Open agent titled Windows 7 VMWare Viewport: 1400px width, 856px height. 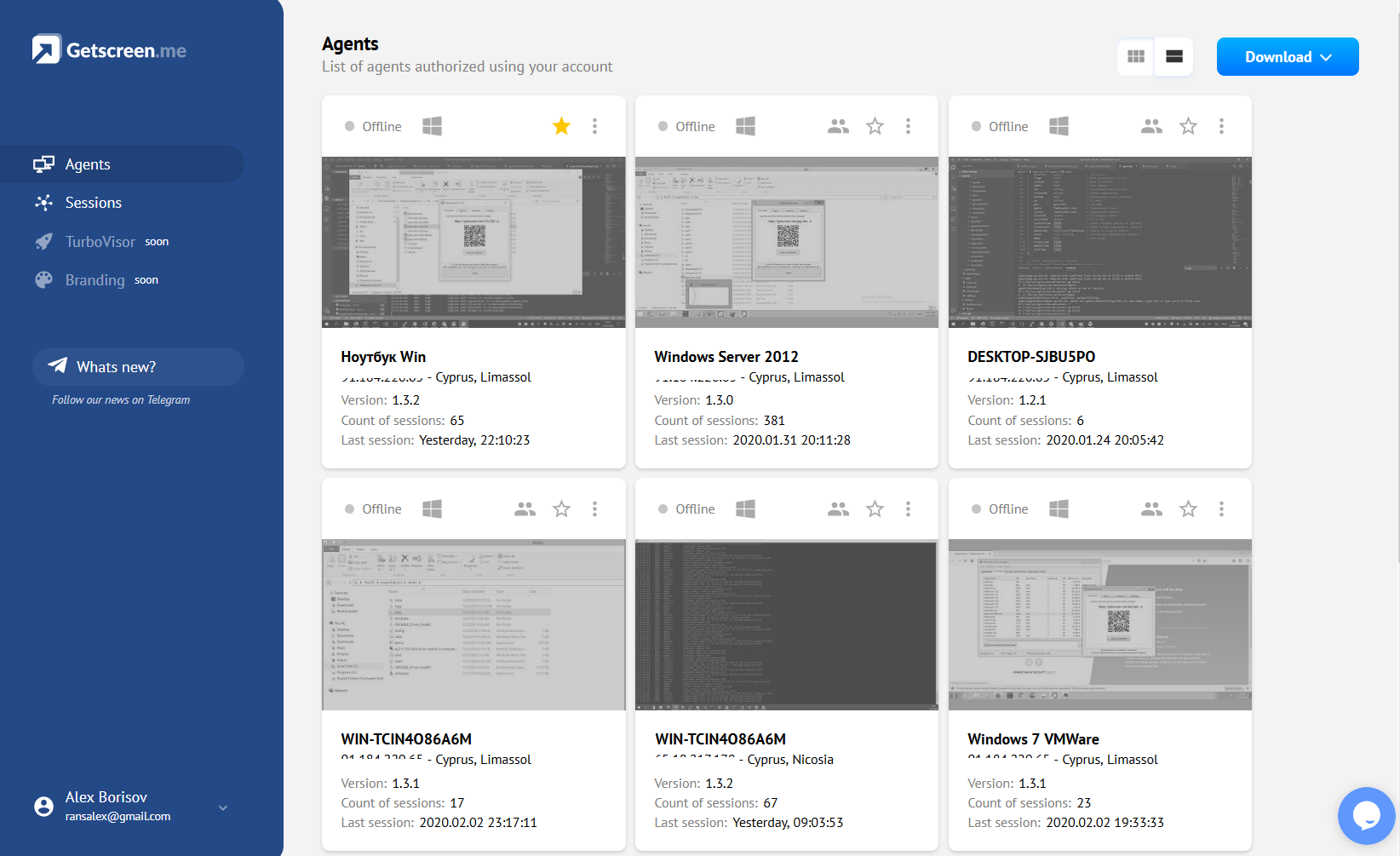1033,739
